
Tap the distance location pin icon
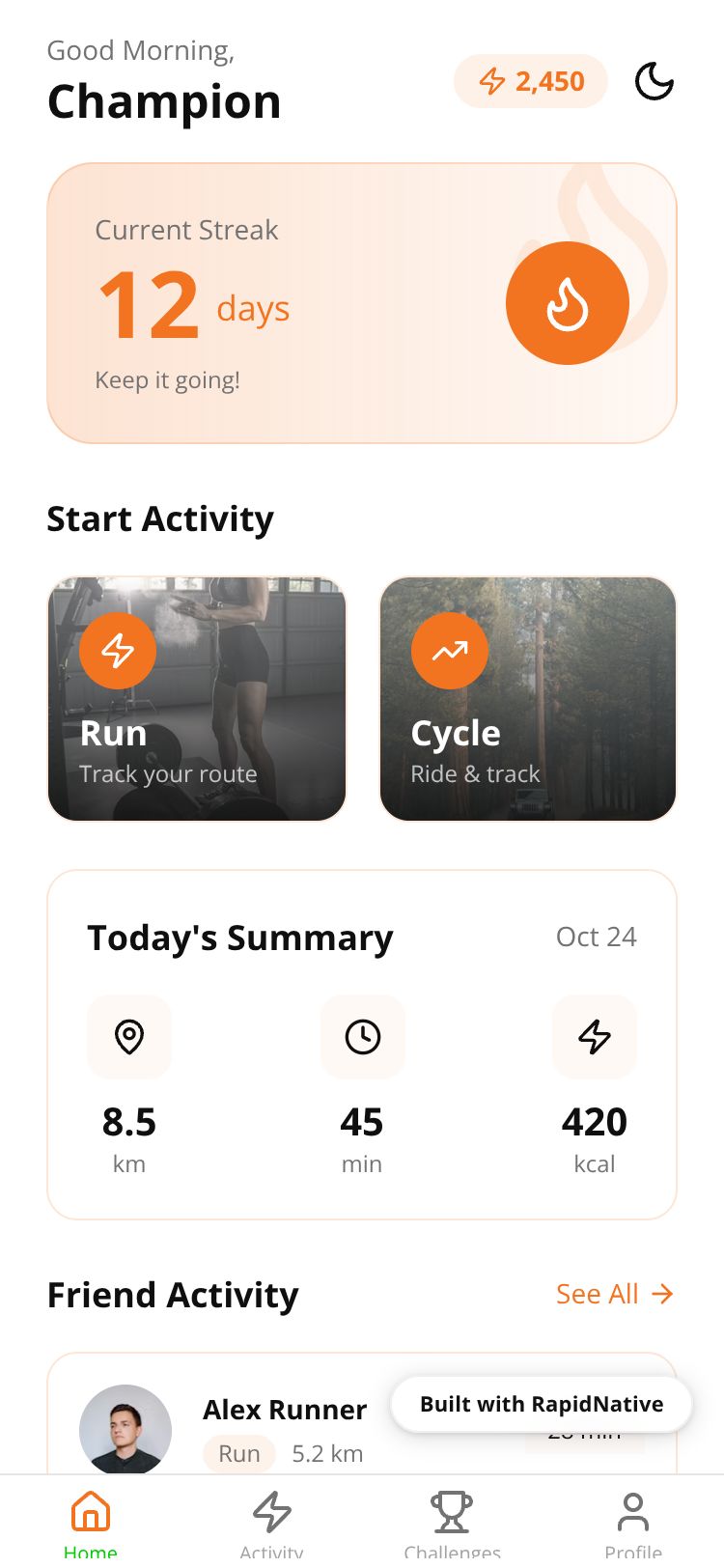tap(129, 1037)
